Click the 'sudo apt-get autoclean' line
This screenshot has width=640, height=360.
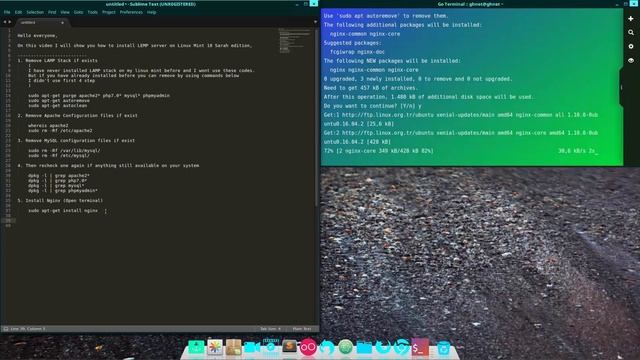point(58,105)
